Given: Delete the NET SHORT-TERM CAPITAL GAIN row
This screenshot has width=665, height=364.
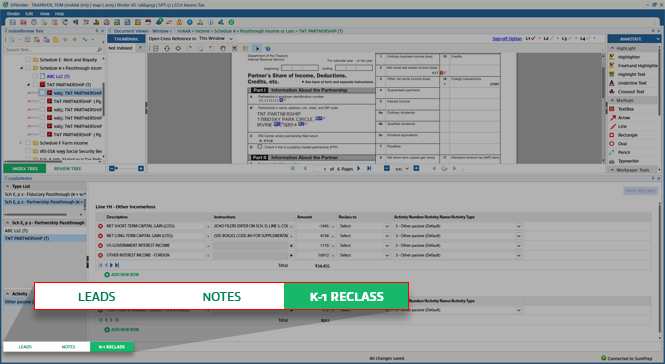Looking at the screenshot, I should pyautogui.click(x=101, y=226).
